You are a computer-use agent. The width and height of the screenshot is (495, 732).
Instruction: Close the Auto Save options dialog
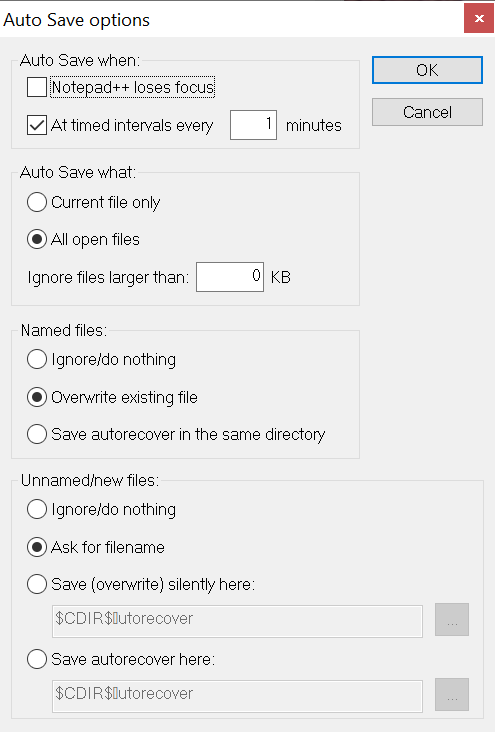coord(479,18)
